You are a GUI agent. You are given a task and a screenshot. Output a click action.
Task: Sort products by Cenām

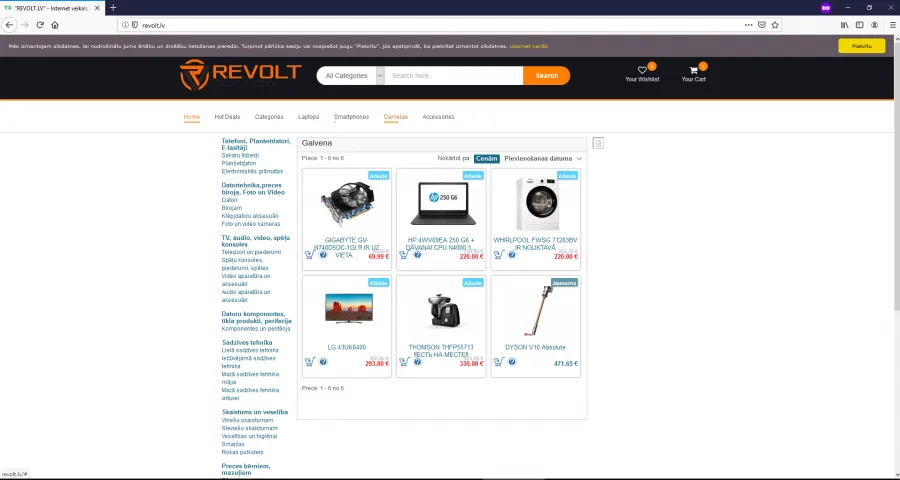point(487,158)
